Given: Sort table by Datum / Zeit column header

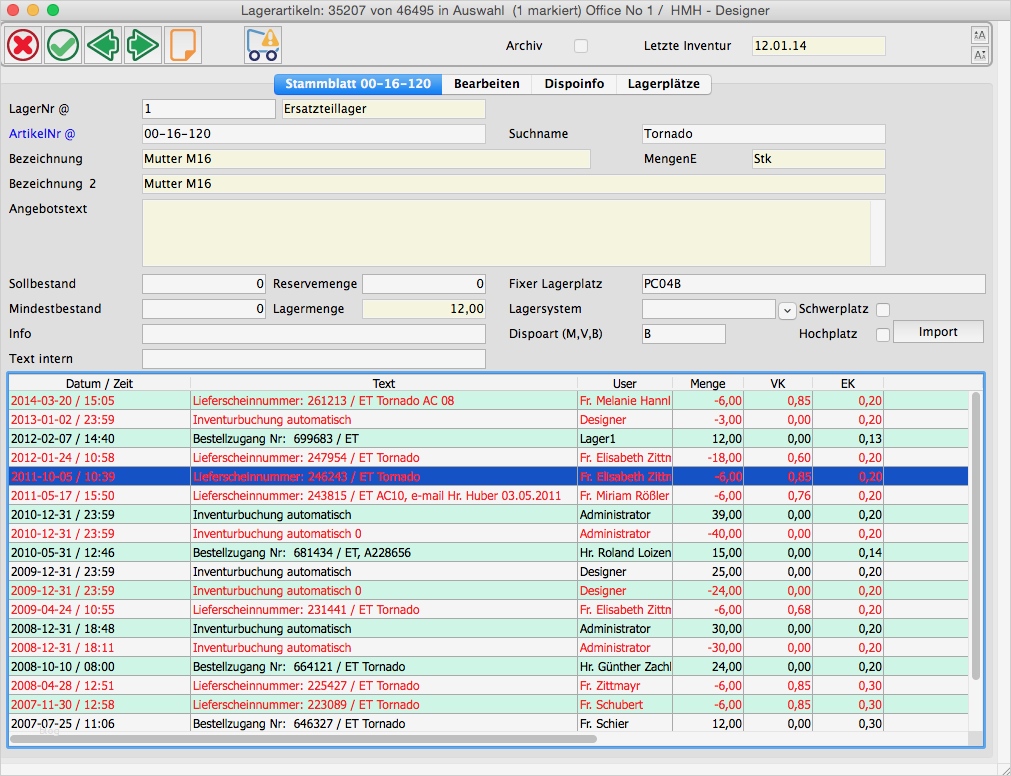Looking at the screenshot, I should point(99,383).
